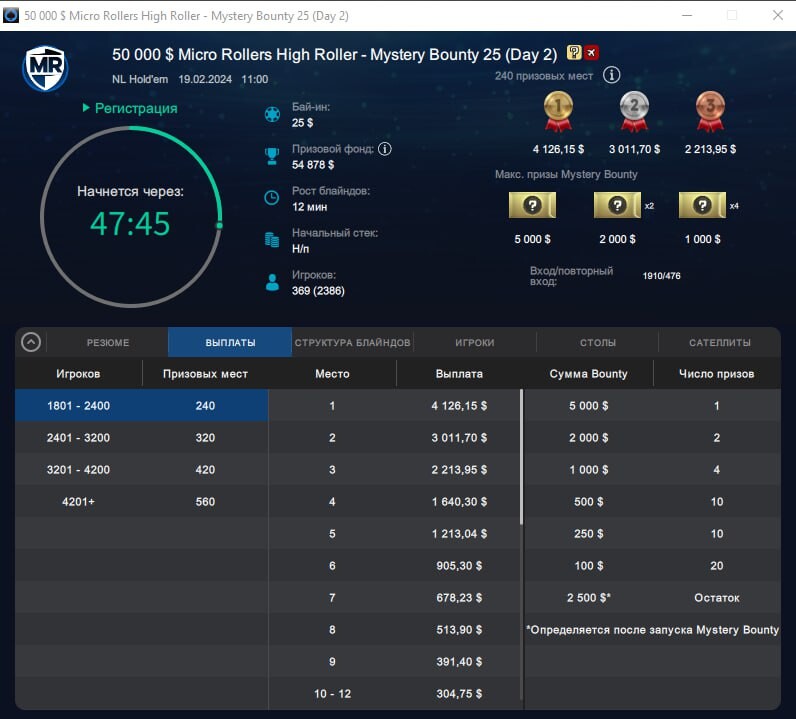
Task: Click the yellow mystery bounty badge by title
Action: 574,53
